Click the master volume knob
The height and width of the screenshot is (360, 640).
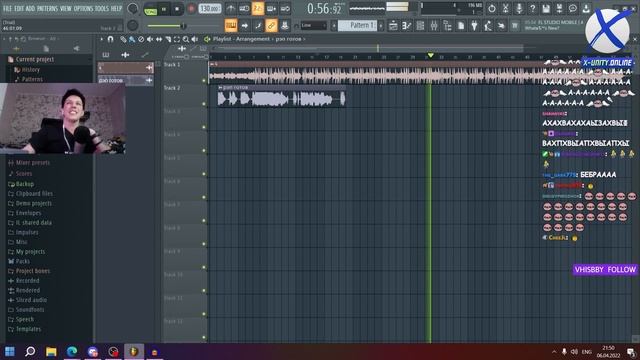[133, 9]
